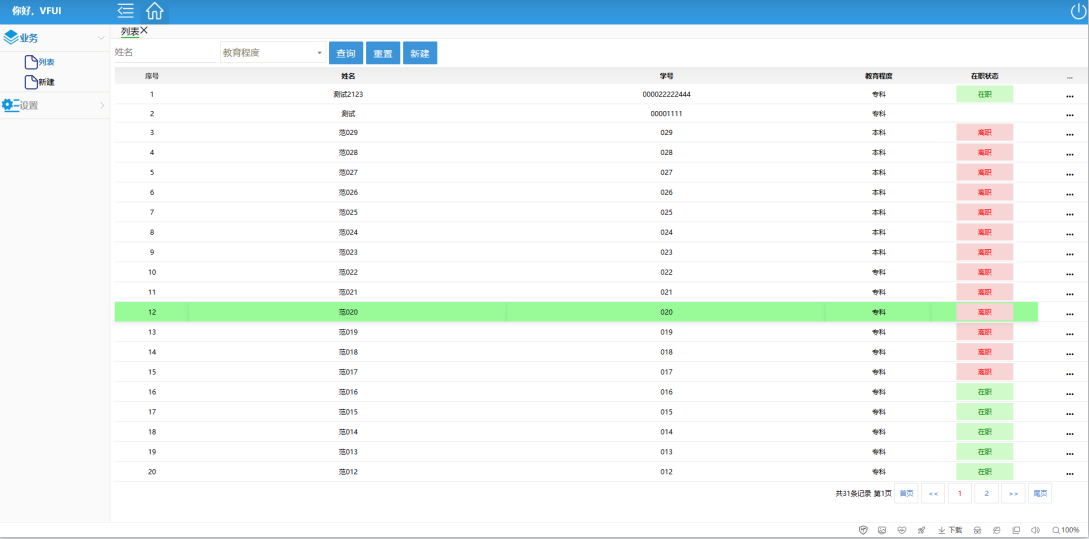Image resolution: width=1089 pixels, height=539 pixels.
Task: Click the speaker volume icon
Action: click(x=1035, y=530)
